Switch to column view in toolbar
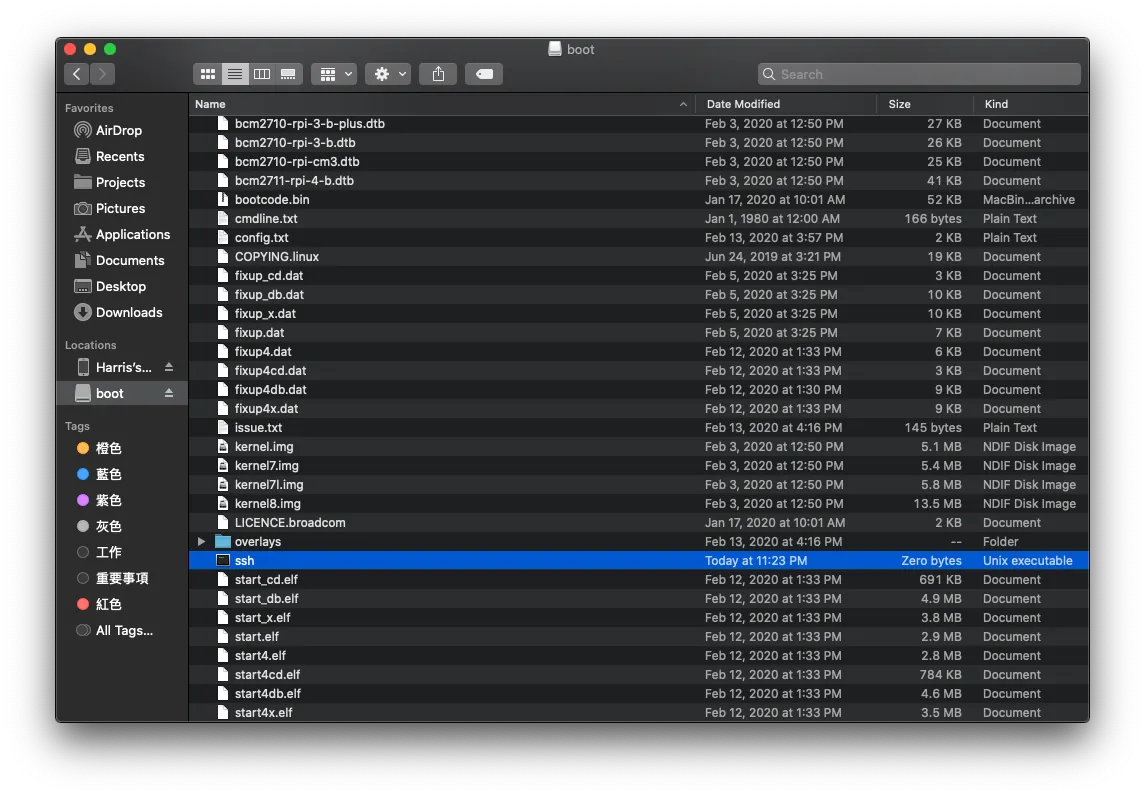The height and width of the screenshot is (796, 1145). [262, 74]
